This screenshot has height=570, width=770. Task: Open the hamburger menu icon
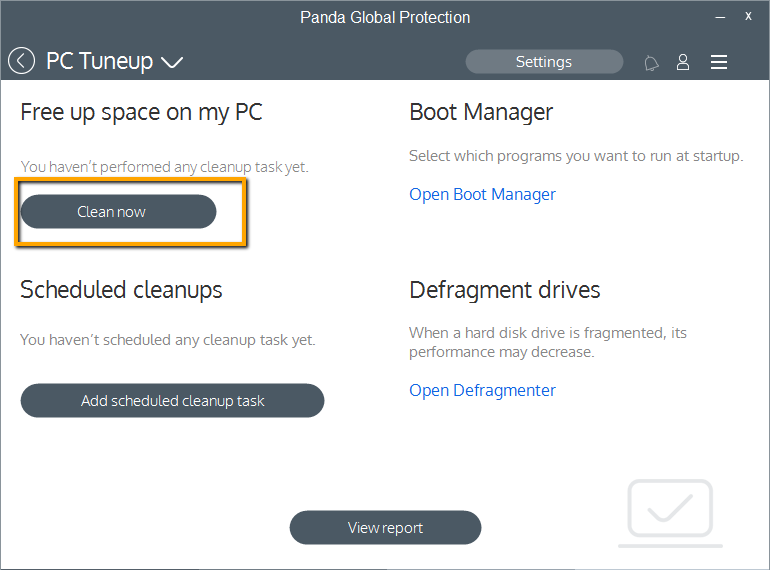(718, 62)
